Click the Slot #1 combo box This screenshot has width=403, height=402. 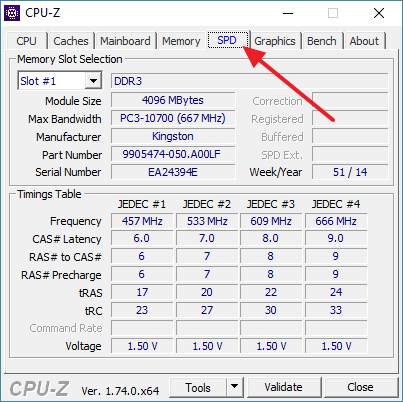[x=60, y=81]
